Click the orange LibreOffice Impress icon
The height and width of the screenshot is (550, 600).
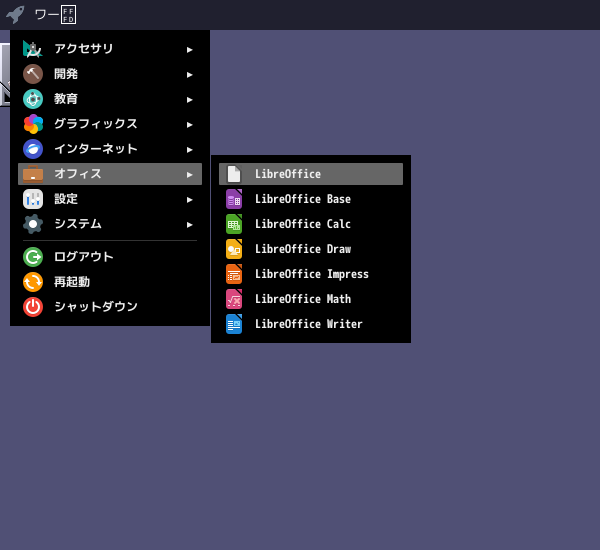click(234, 274)
